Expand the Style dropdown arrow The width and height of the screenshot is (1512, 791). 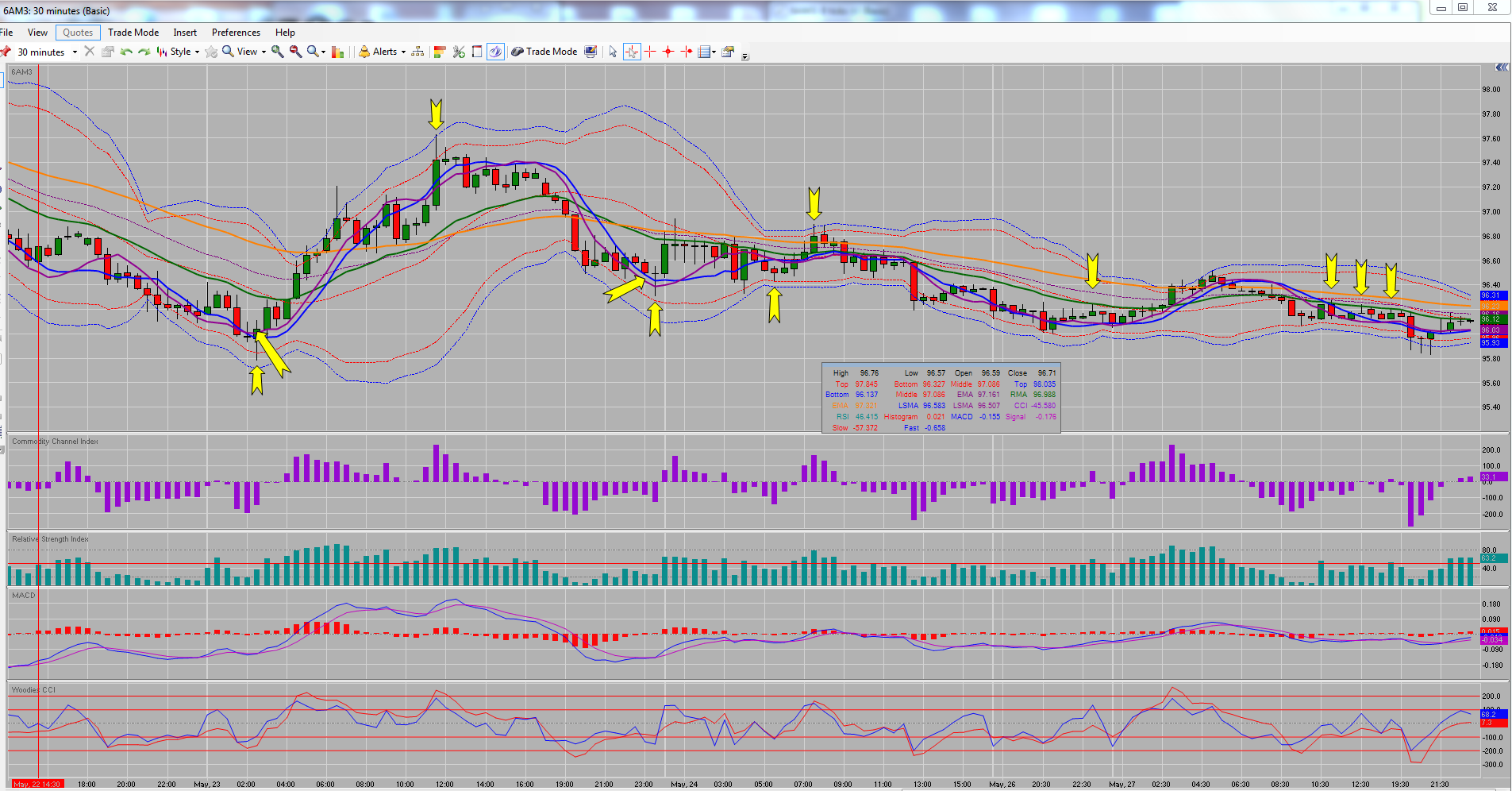click(197, 52)
